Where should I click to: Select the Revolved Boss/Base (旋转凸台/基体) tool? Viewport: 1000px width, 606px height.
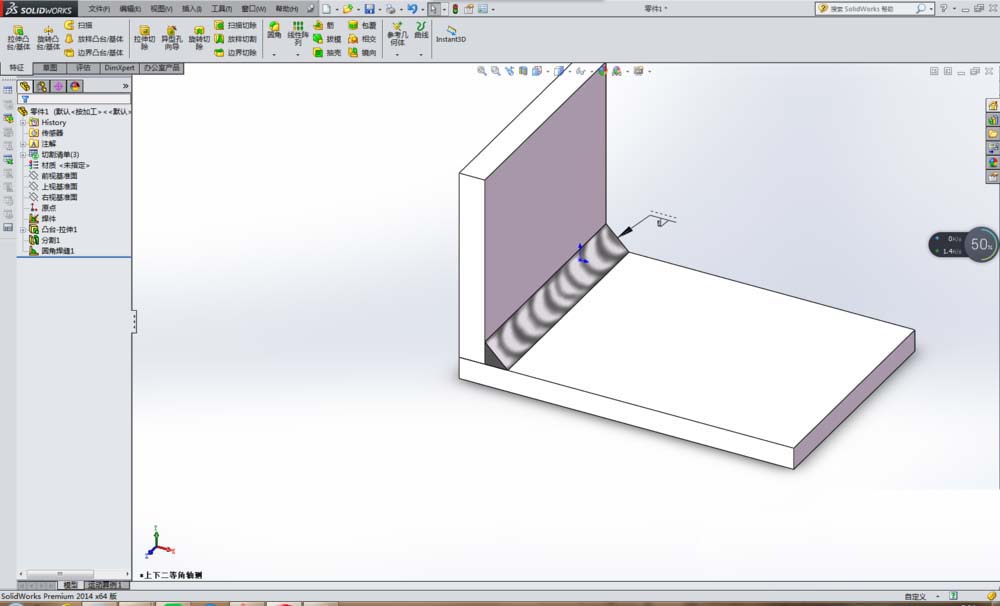click(48, 38)
